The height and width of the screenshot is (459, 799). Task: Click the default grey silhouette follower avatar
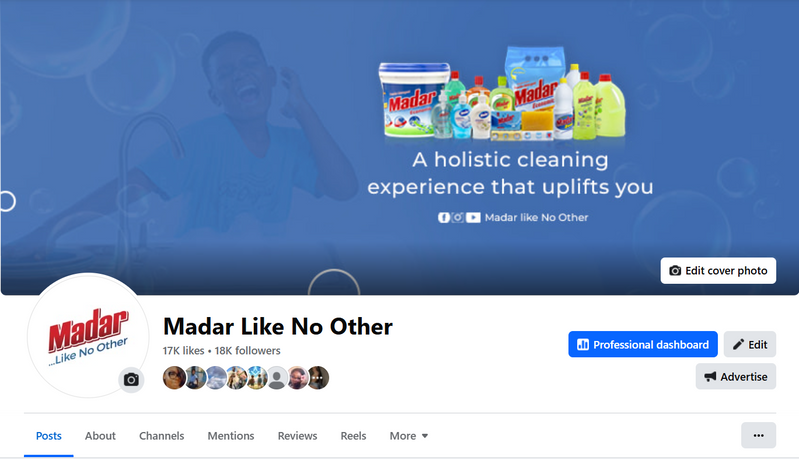pyautogui.click(x=277, y=377)
